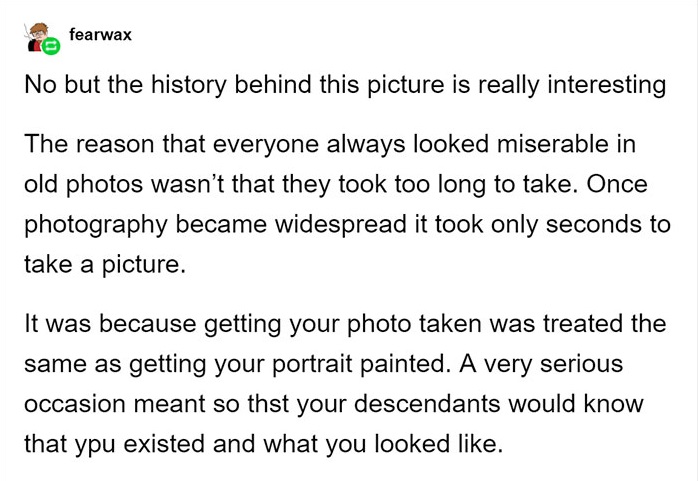The width and height of the screenshot is (698, 481).
Task: Open the fearwax username link
Action: [x=101, y=35]
